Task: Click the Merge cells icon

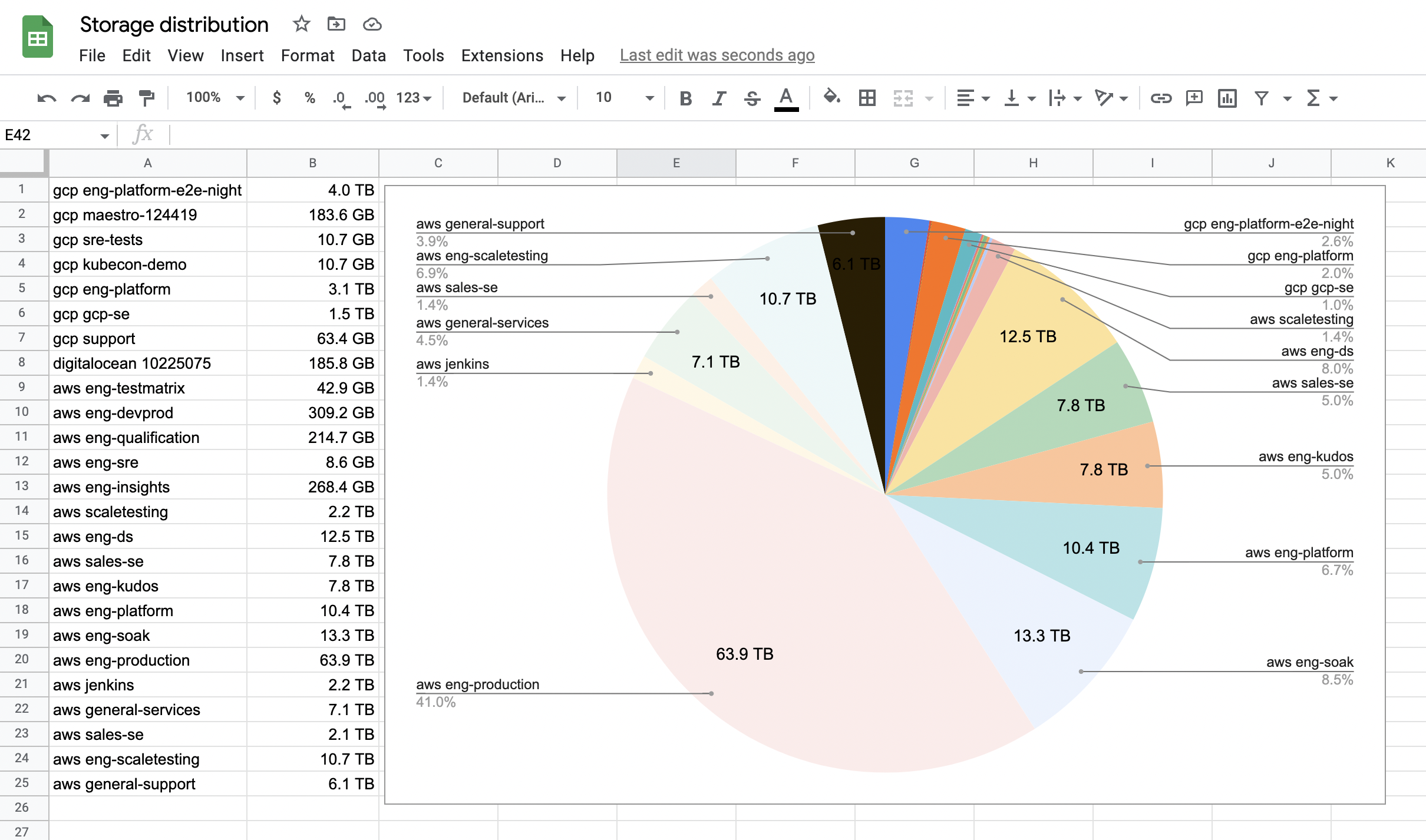Action: pos(903,98)
